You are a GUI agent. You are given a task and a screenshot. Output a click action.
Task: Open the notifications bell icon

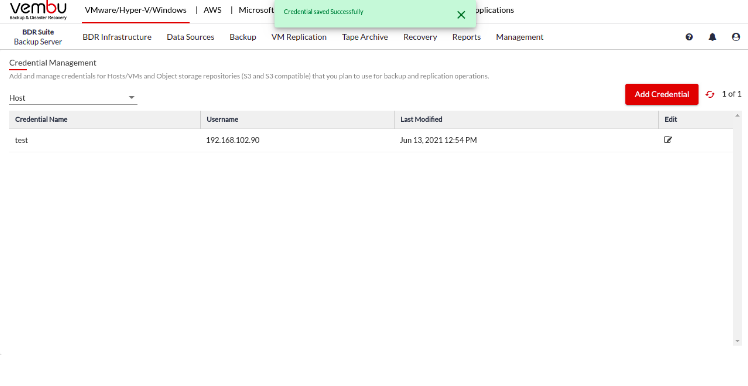click(x=712, y=37)
